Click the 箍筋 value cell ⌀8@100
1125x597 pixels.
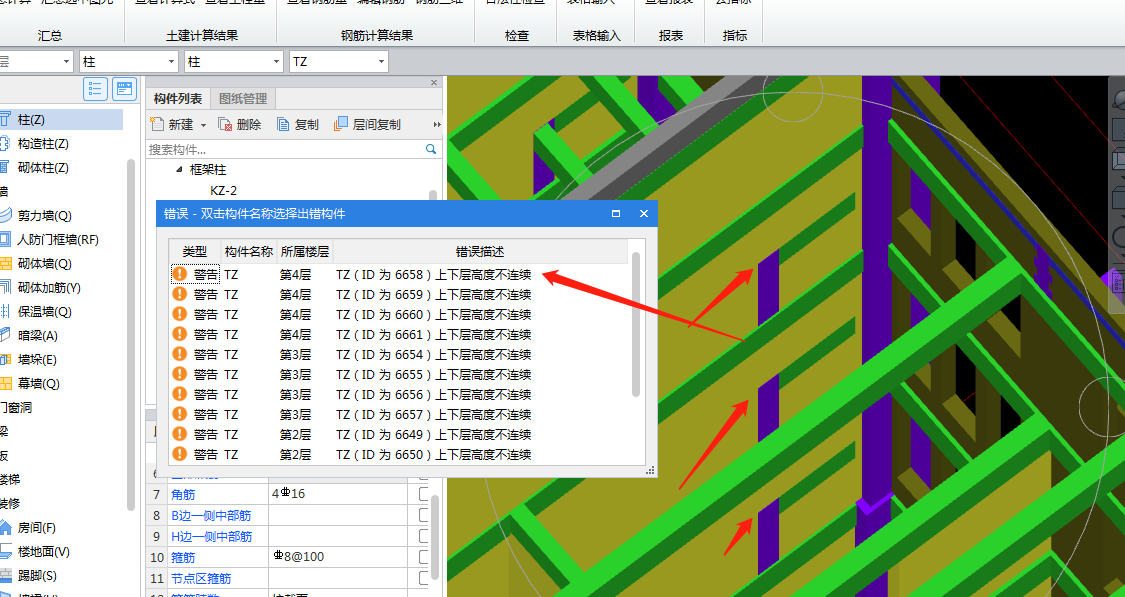pyautogui.click(x=338, y=556)
